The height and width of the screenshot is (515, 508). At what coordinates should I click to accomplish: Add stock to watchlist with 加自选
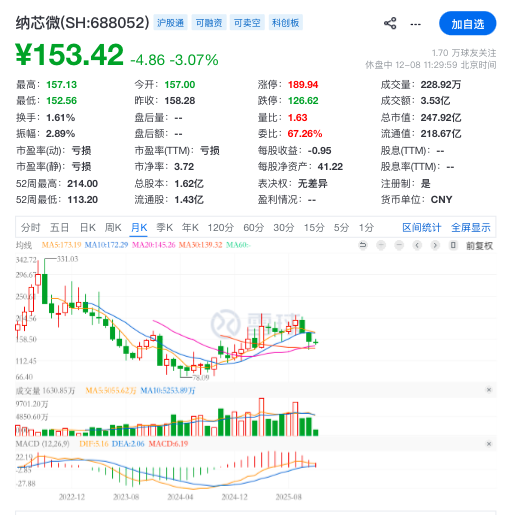pos(467,23)
